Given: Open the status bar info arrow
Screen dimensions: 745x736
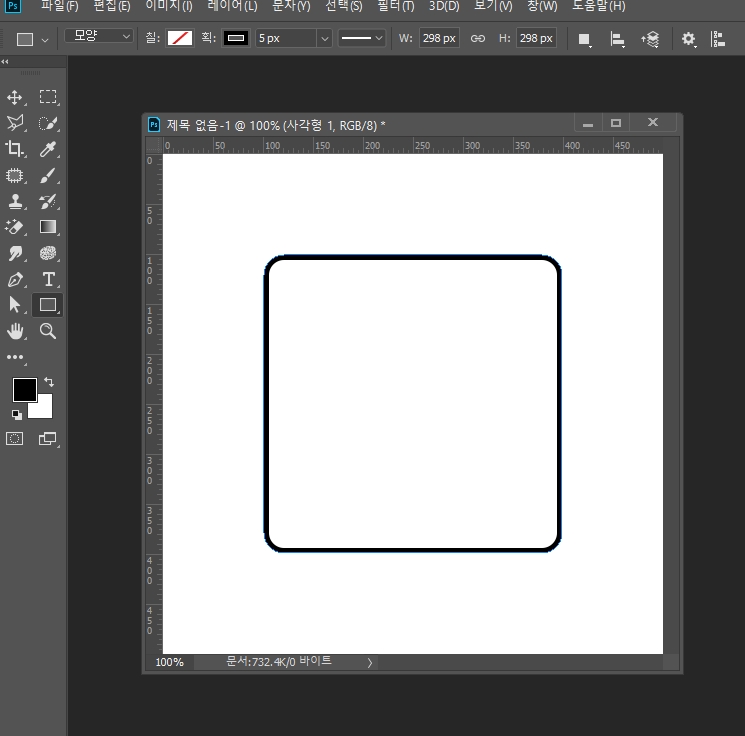Looking at the screenshot, I should click(370, 662).
